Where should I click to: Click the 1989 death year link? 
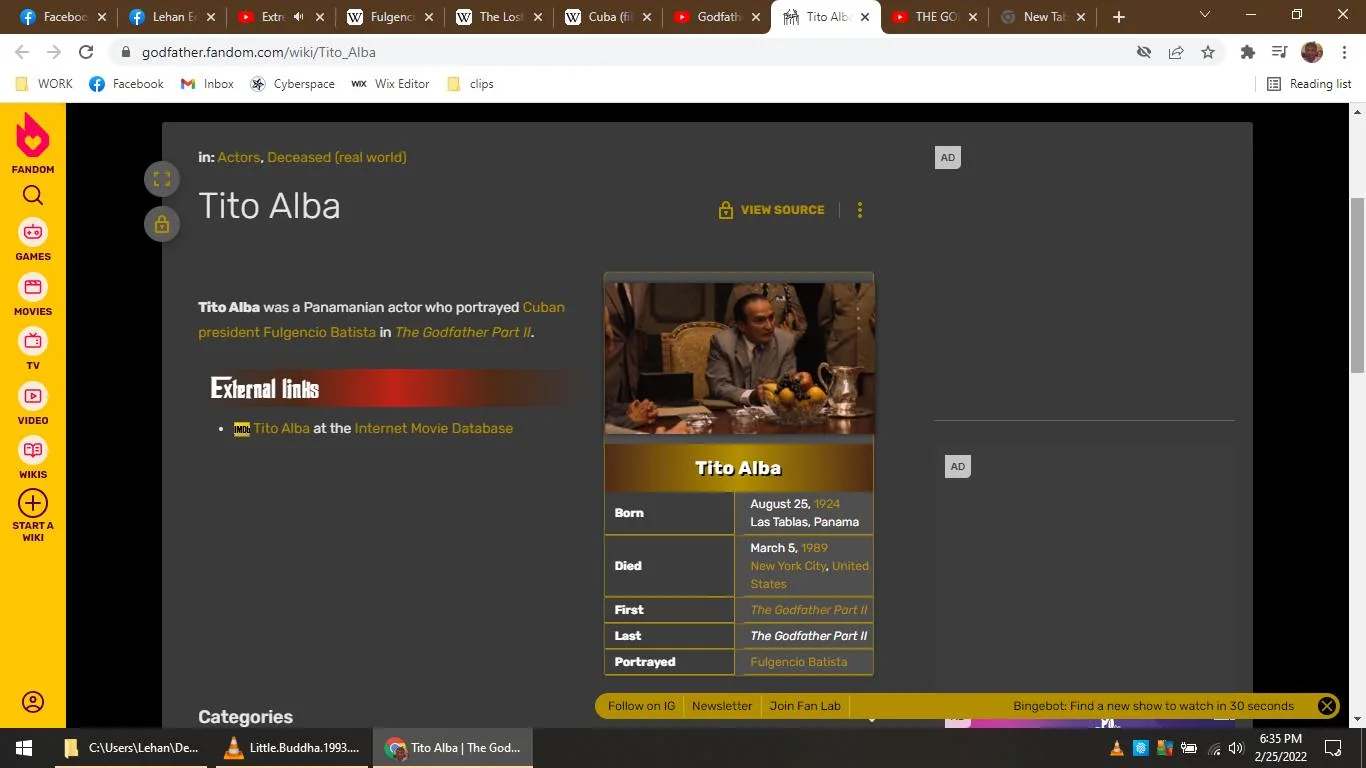tap(814, 548)
